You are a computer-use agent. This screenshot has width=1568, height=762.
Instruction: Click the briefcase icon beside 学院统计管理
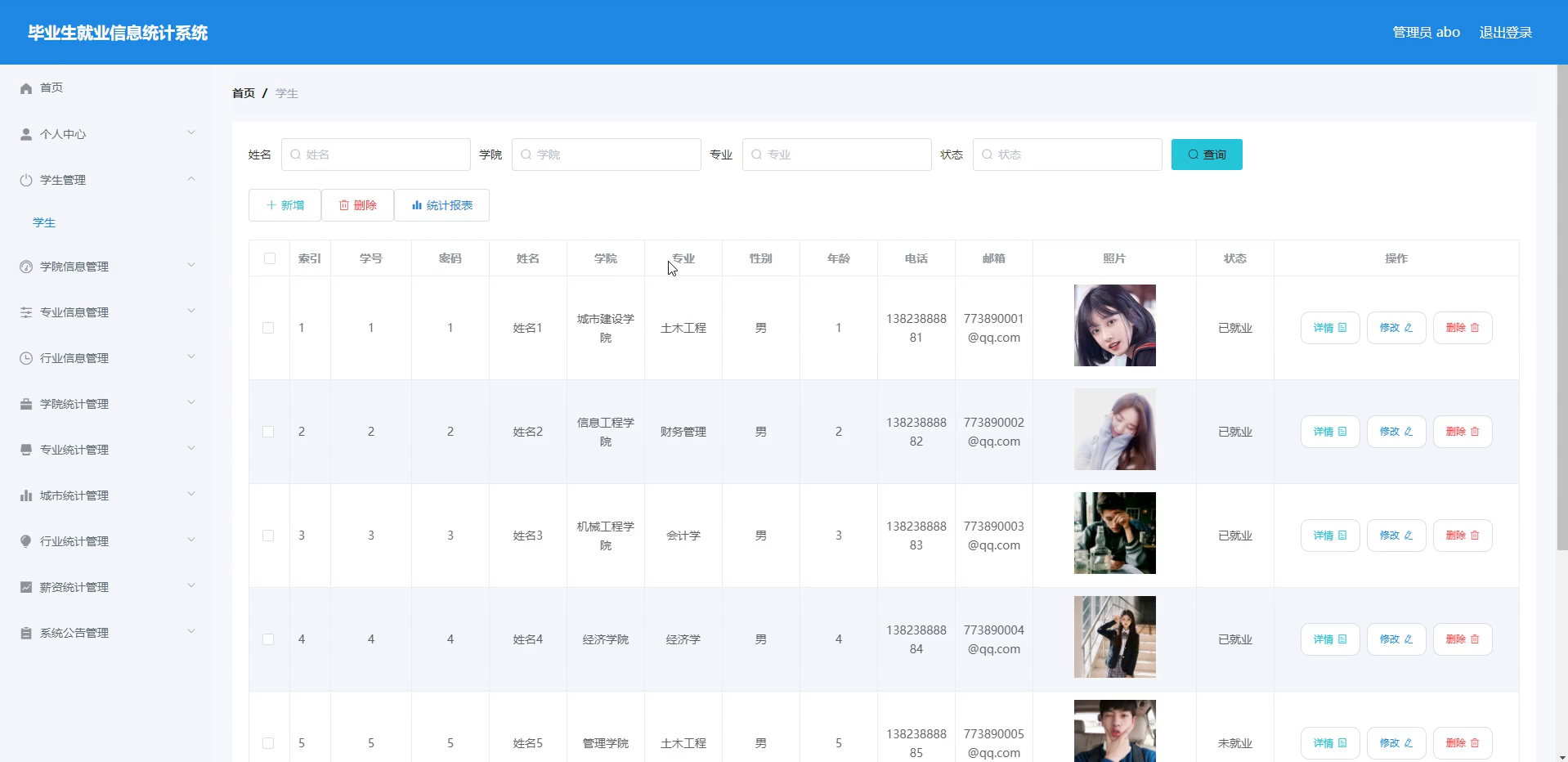(x=26, y=404)
